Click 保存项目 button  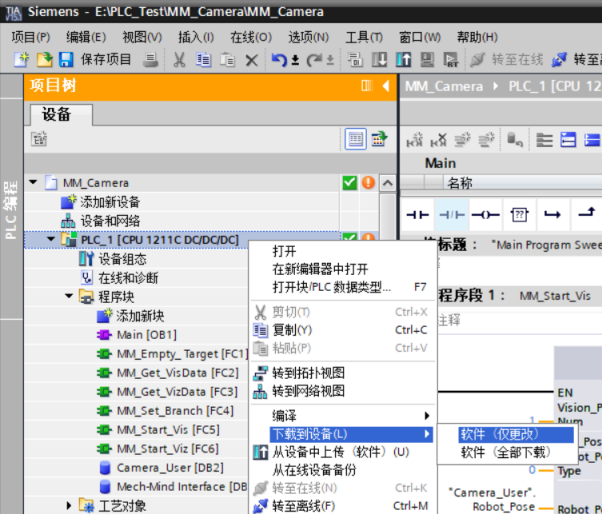[x=96, y=60]
